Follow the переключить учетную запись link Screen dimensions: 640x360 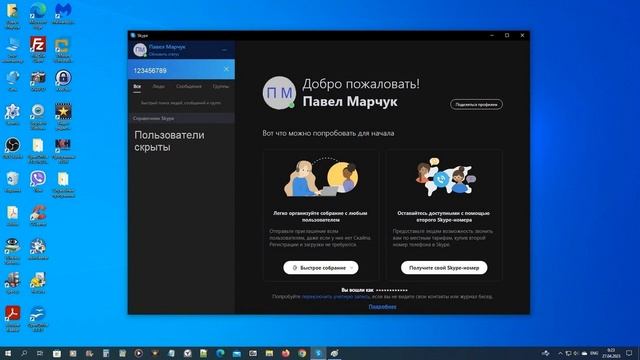[336, 297]
